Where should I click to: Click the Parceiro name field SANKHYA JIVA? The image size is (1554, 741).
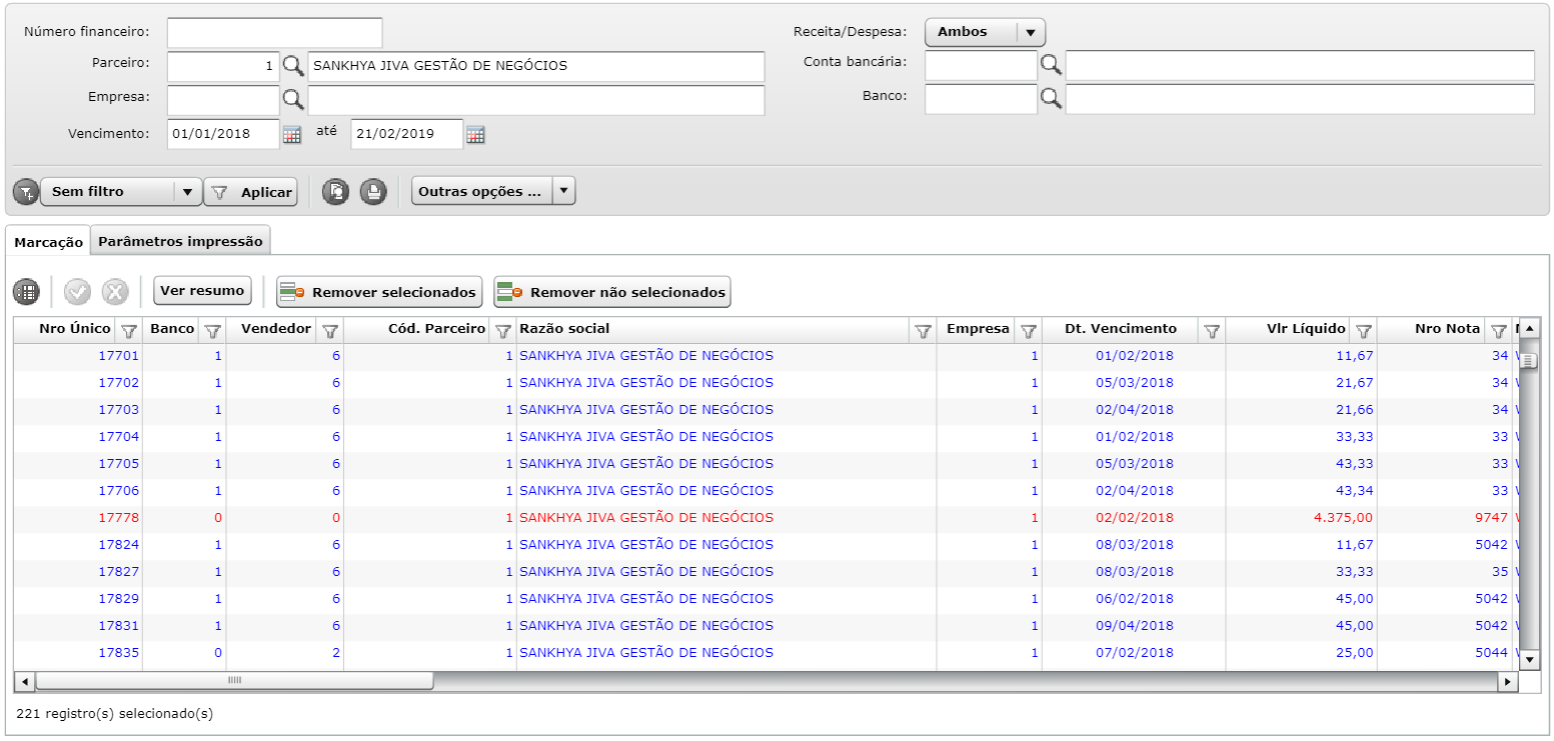tap(536, 66)
